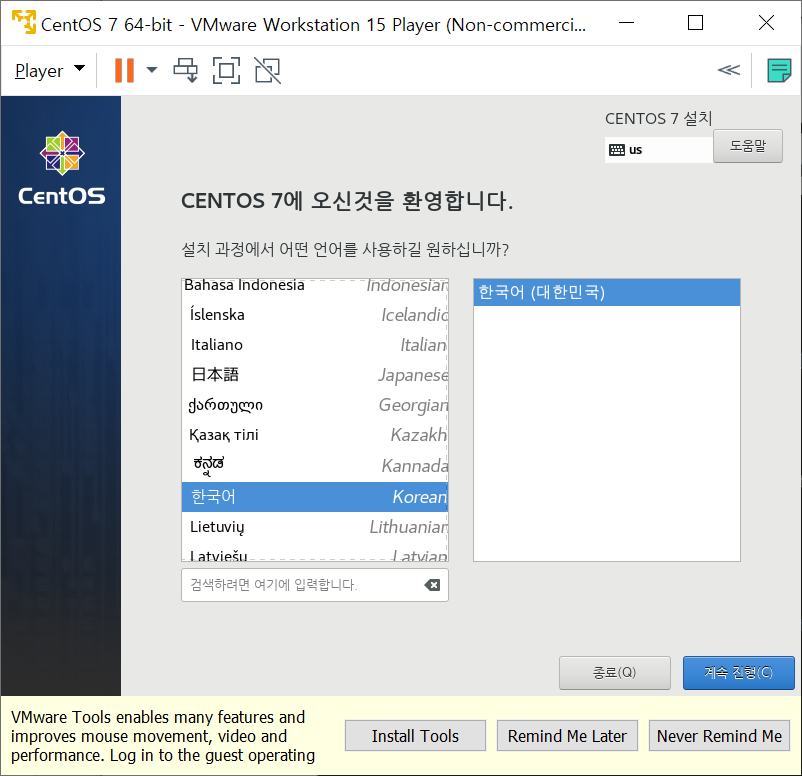Screen dimensions: 802x776
Task: Maximize the VMware Player window
Action: click(x=695, y=23)
